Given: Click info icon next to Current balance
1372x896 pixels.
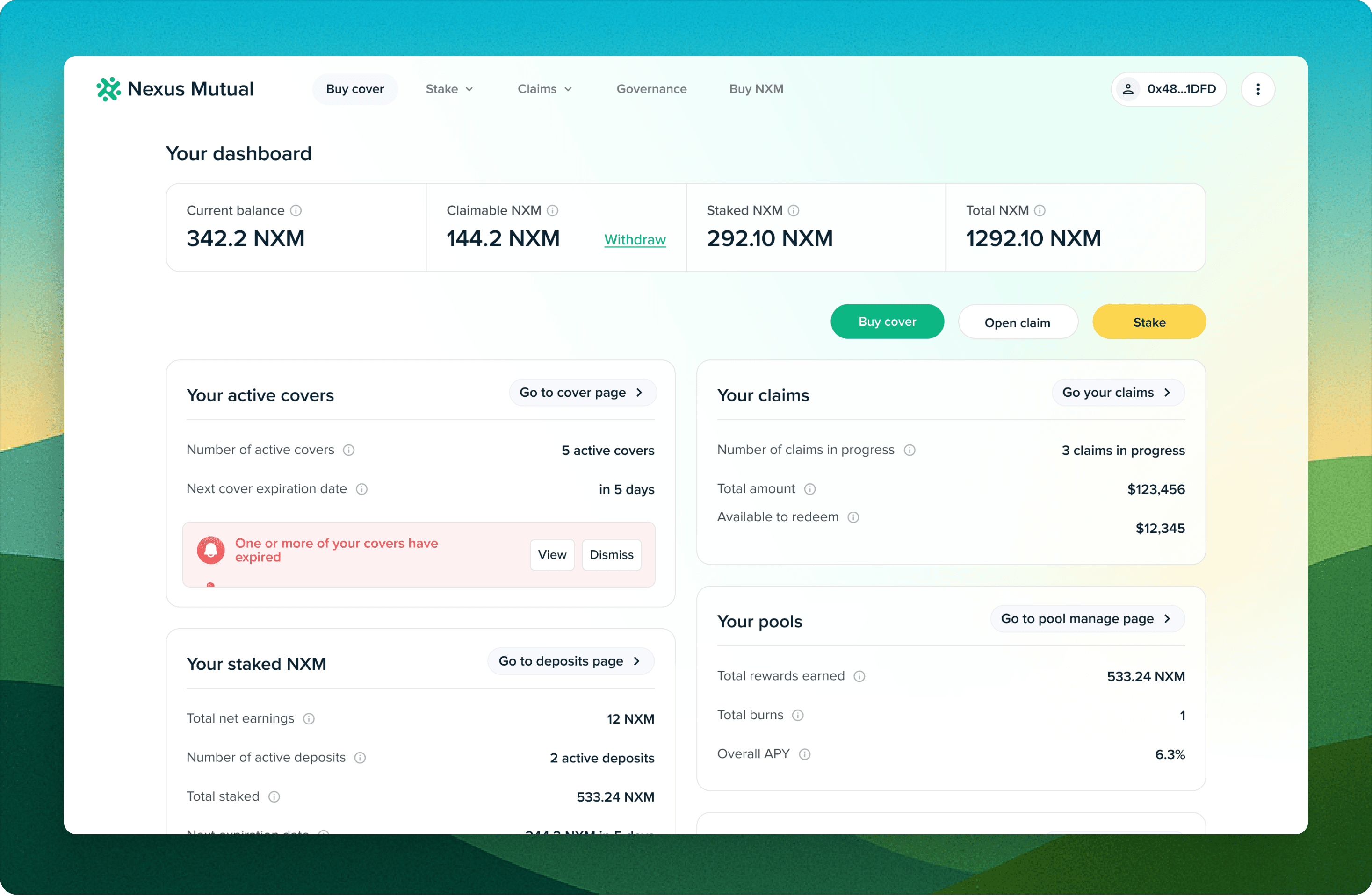Looking at the screenshot, I should [296, 211].
